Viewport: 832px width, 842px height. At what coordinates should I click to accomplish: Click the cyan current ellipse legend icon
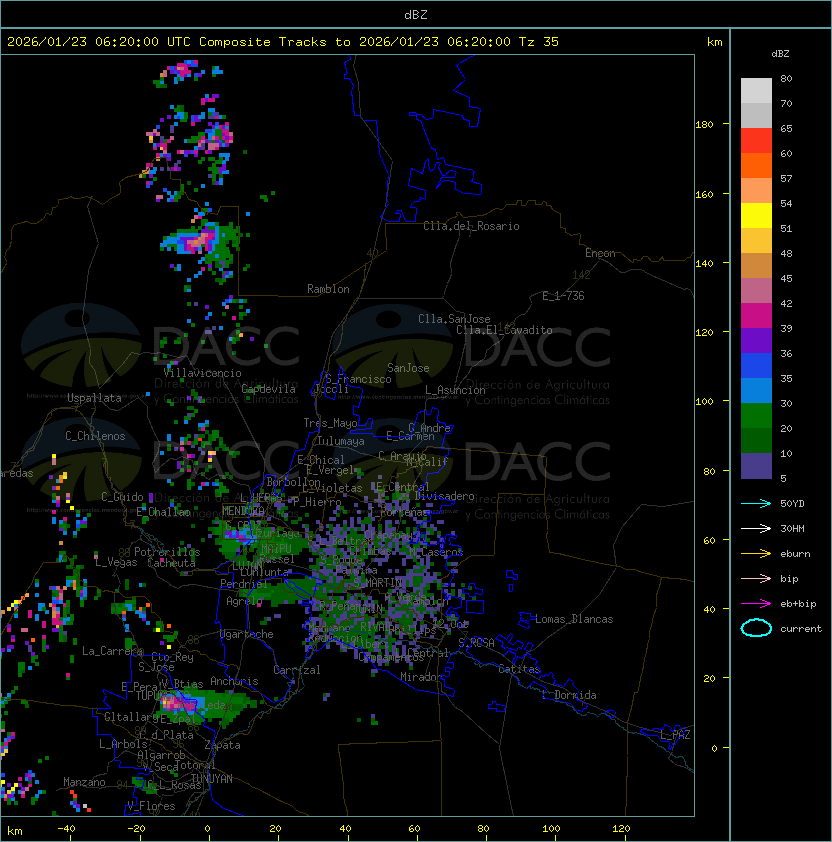click(756, 628)
